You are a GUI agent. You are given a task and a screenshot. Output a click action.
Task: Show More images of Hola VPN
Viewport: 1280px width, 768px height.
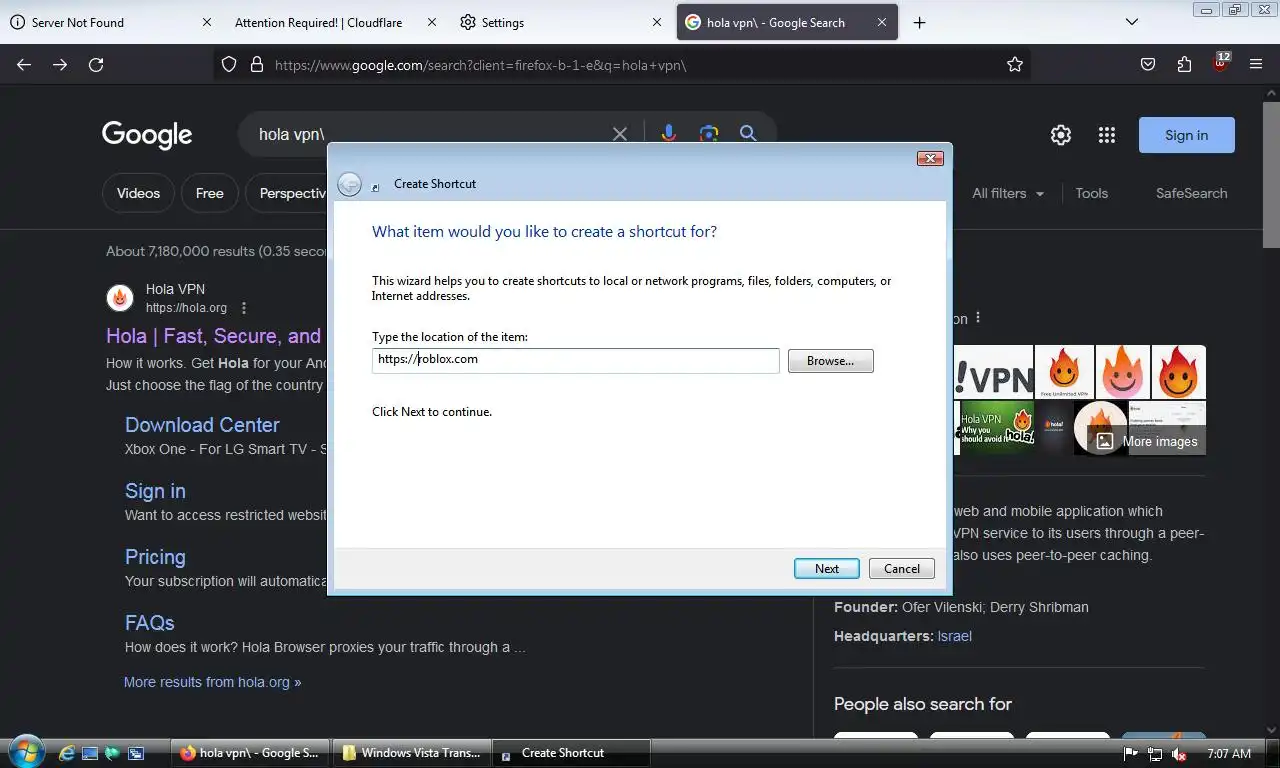1146,441
